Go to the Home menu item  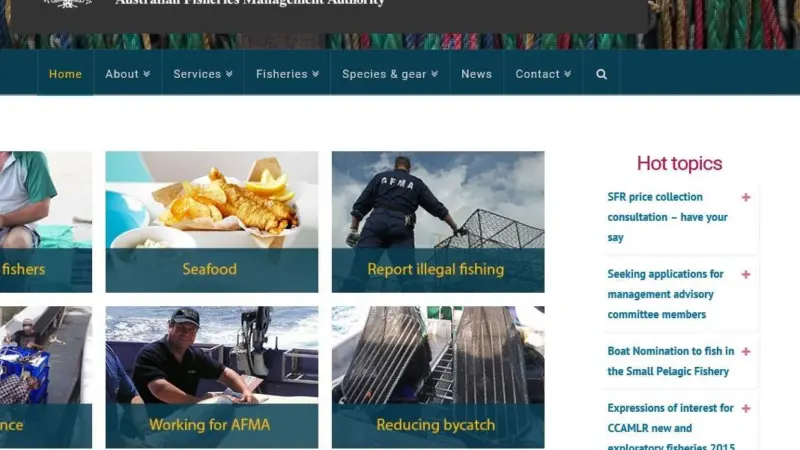pyautogui.click(x=65, y=74)
